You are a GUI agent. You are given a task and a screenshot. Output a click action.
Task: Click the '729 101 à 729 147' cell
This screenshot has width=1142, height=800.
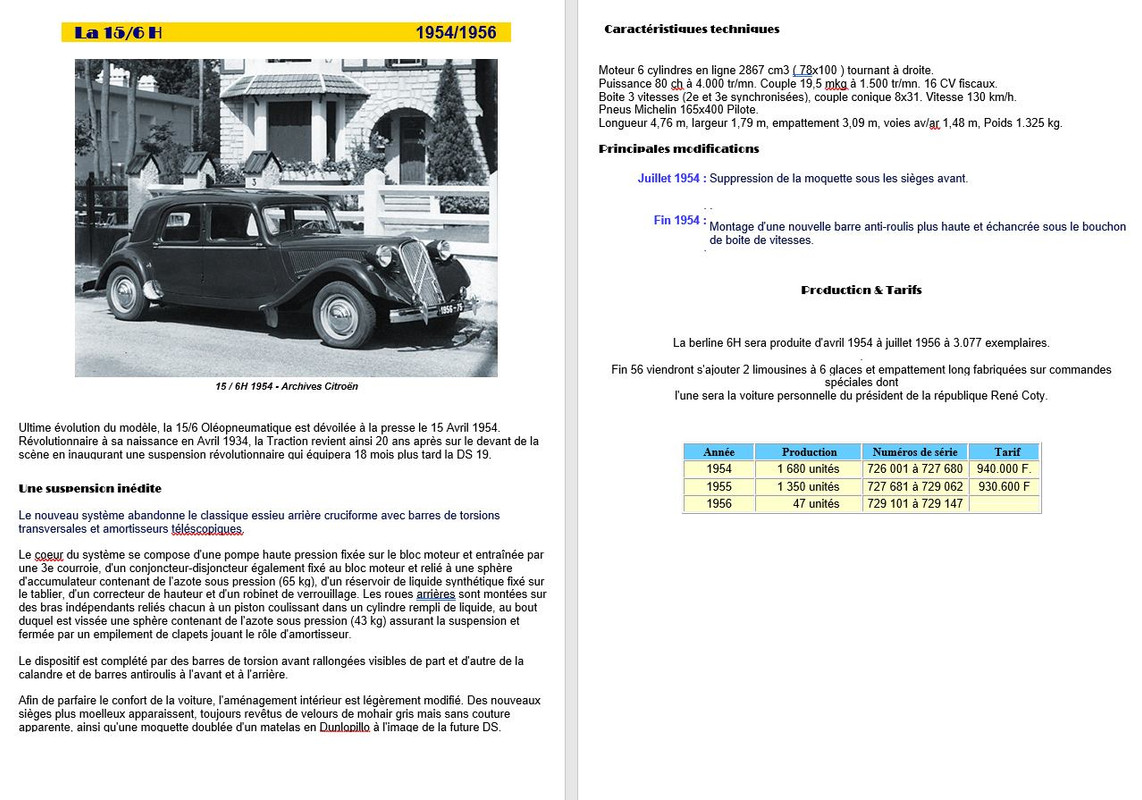tap(915, 503)
